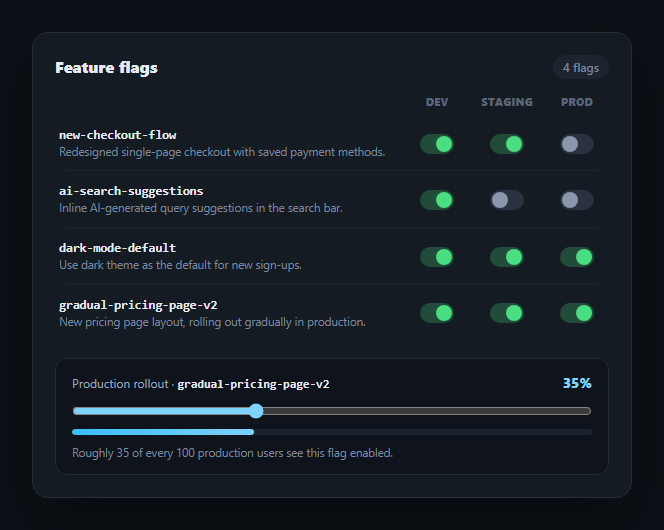This screenshot has width=664, height=530.
Task: Click gradual-pricing-page-v2 flag name in list
Action: 138,305
